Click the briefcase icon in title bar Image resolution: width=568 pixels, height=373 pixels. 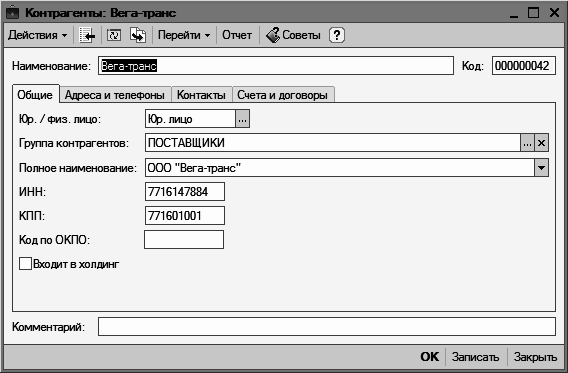tap(13, 13)
